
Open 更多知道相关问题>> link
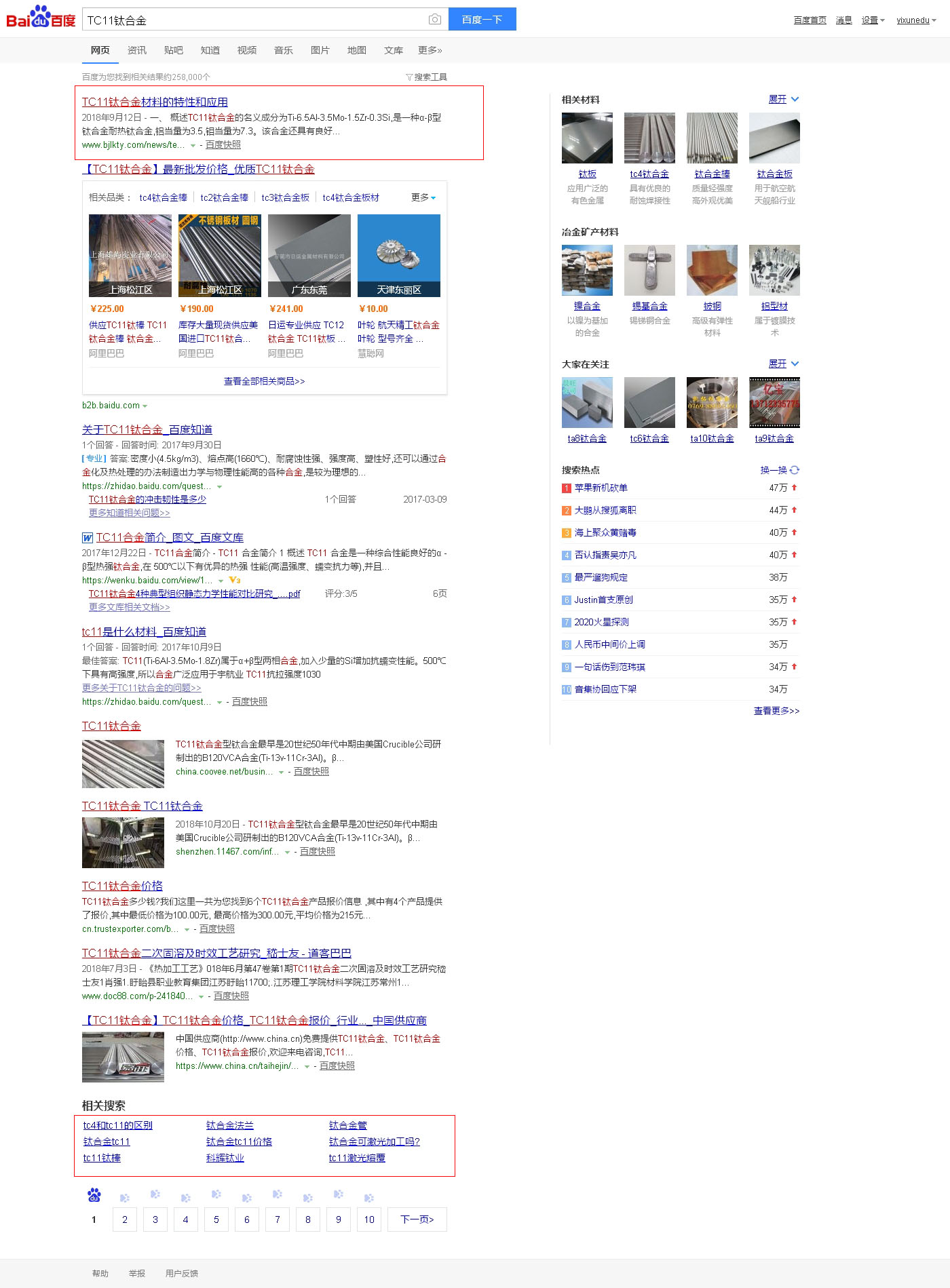coord(130,513)
